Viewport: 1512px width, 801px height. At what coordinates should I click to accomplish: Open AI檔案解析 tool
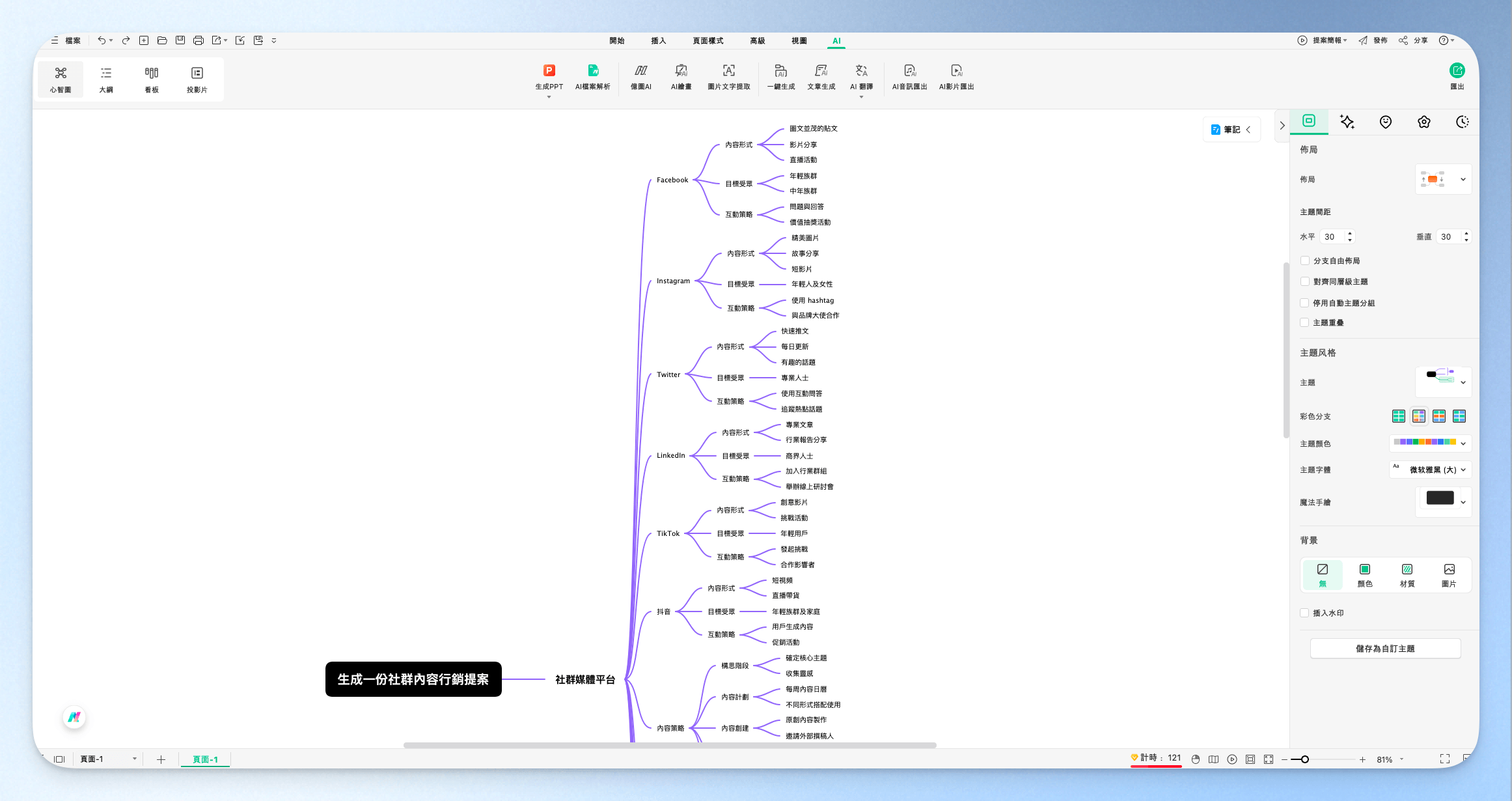(593, 77)
